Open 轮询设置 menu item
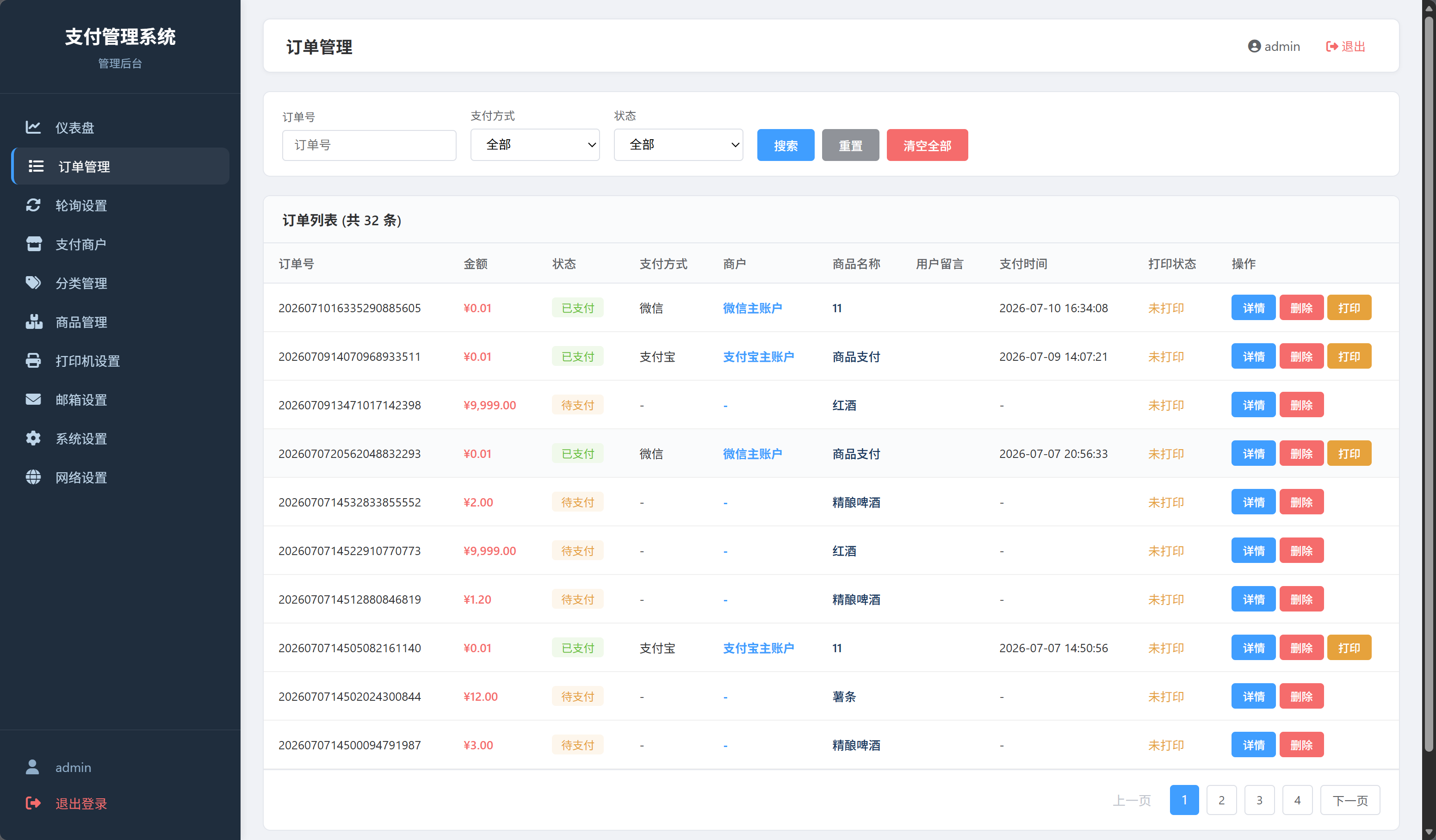This screenshot has width=1436, height=840. (x=120, y=205)
